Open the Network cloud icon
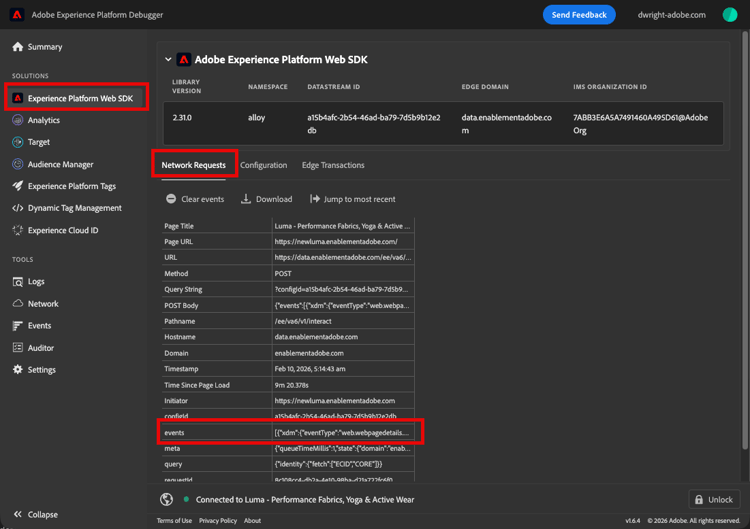Viewport: 750px width, 529px height. pos(18,304)
